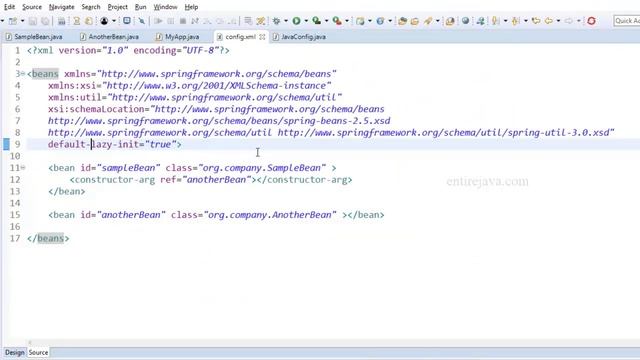Screen dimensions: 640x360
Task: Click the Forward navigation arrow icon
Action: tap(569, 21)
